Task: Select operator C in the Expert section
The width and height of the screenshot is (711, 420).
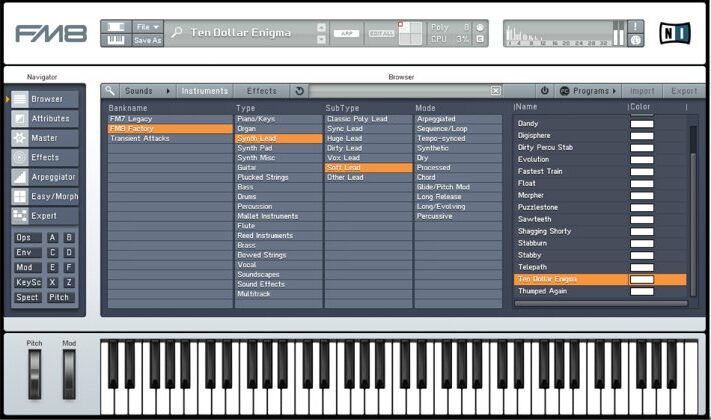Action: [x=53, y=253]
